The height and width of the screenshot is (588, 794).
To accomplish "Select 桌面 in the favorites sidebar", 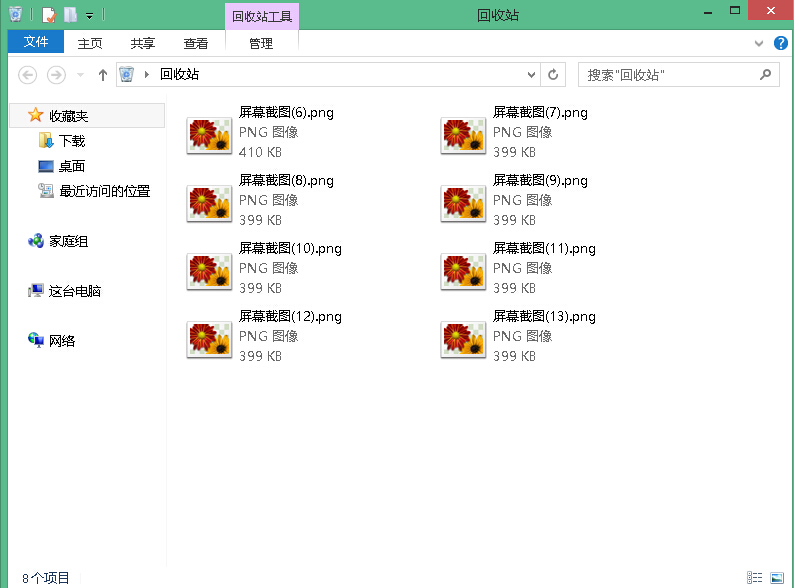I will click(x=71, y=166).
